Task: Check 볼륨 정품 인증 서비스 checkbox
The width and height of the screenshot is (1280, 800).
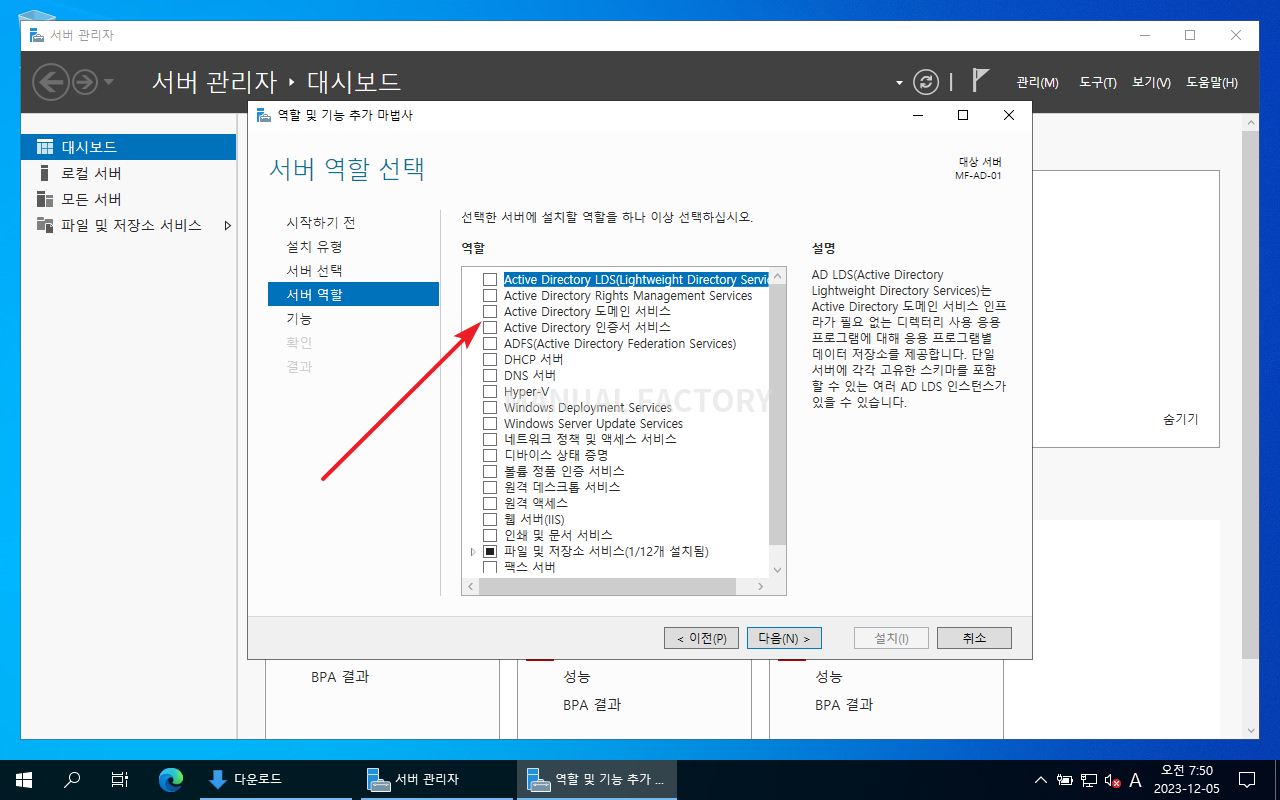Action: 490,471
